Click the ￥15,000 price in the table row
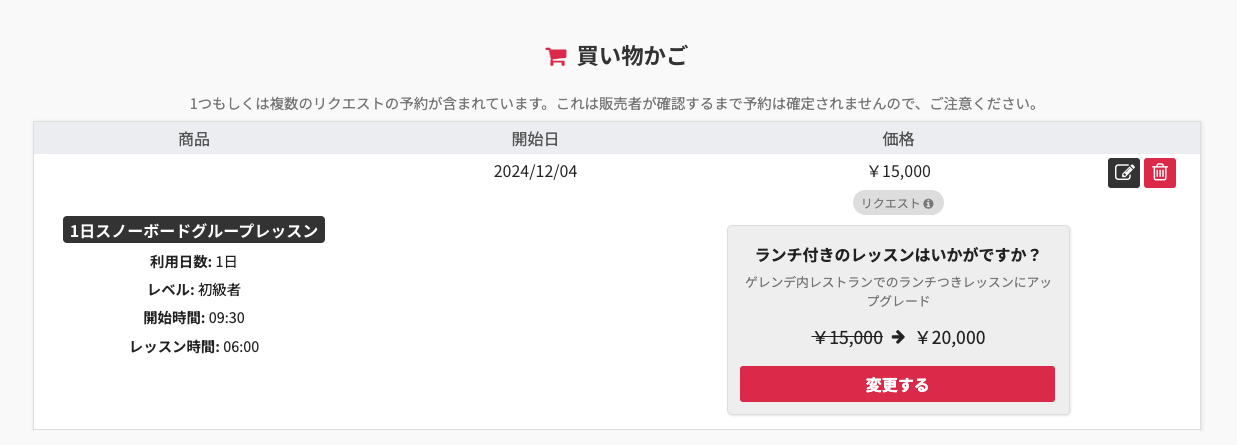The height and width of the screenshot is (445, 1237). click(x=898, y=171)
